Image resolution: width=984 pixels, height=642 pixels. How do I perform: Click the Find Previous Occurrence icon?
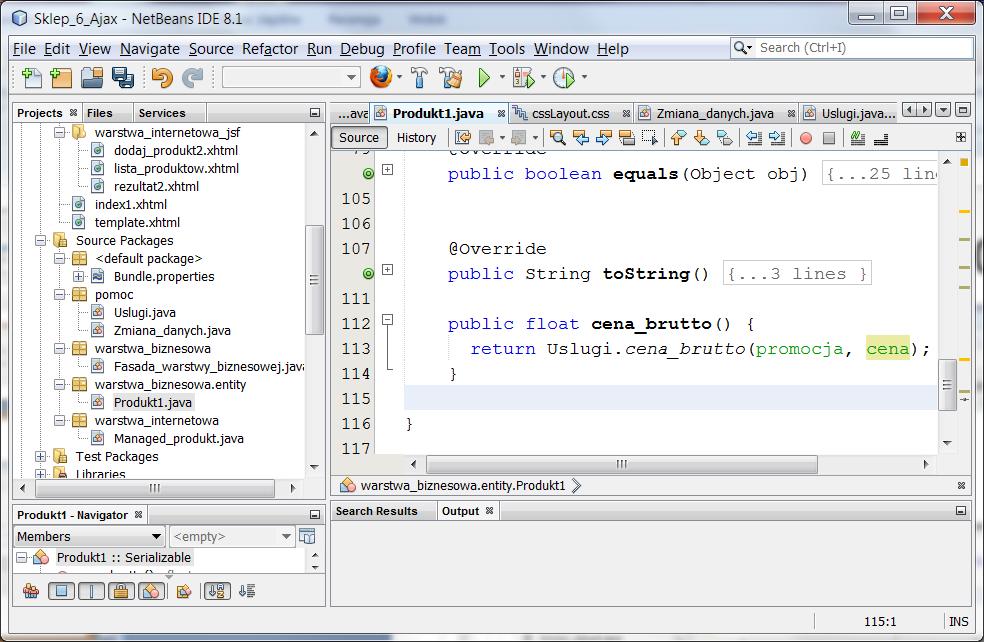[580, 137]
